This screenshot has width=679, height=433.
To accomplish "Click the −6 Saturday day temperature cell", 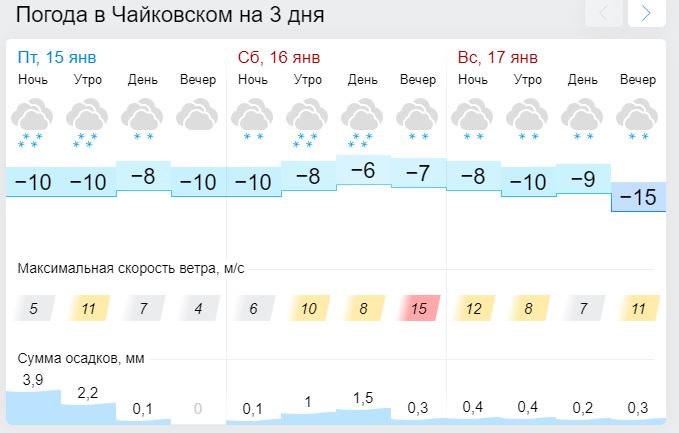I will click(x=363, y=170).
